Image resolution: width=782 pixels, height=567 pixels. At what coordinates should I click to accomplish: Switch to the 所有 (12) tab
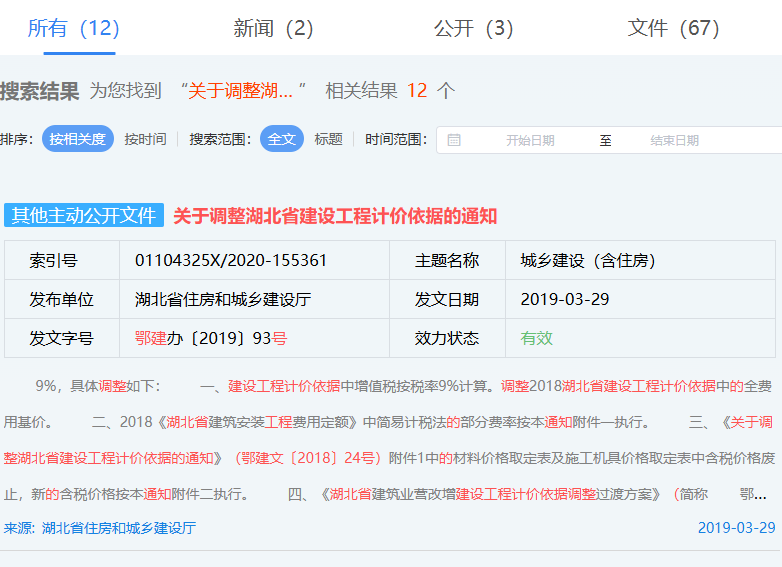(x=73, y=28)
